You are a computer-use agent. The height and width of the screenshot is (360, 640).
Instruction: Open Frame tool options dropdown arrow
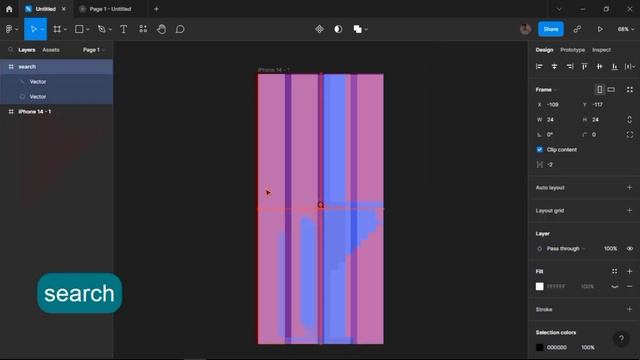tap(65, 29)
